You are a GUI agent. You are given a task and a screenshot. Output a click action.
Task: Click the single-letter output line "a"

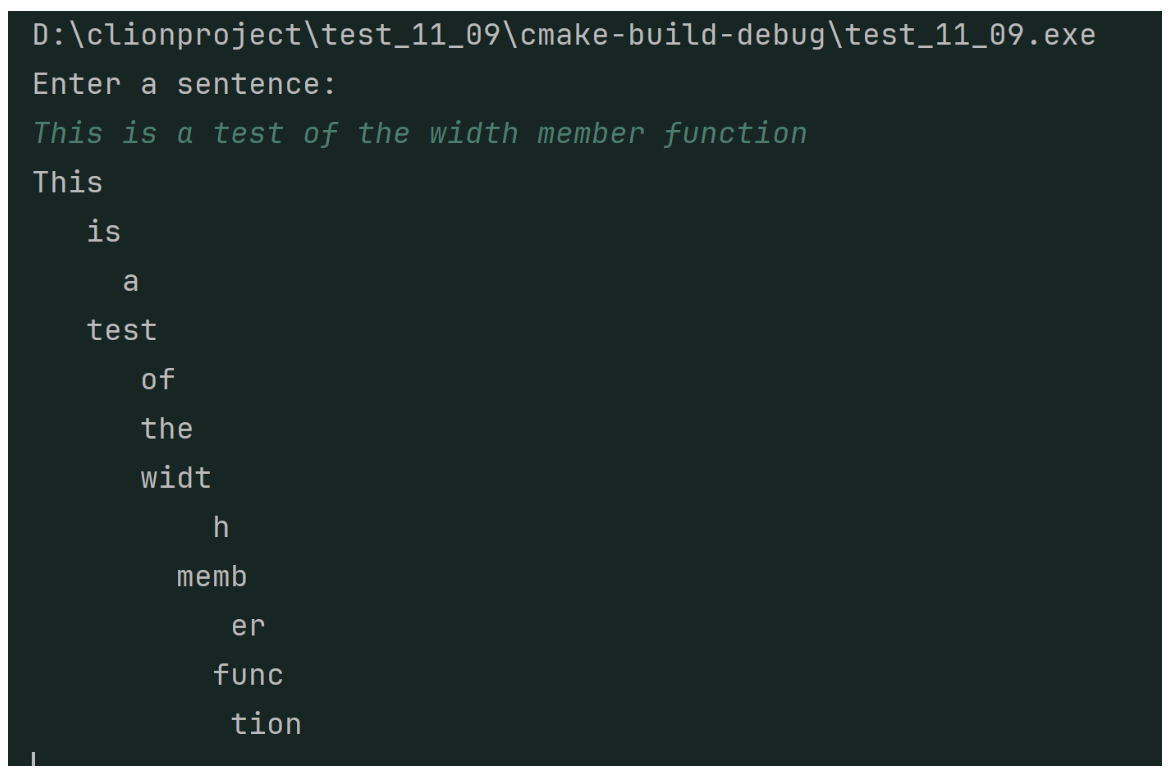[130, 282]
